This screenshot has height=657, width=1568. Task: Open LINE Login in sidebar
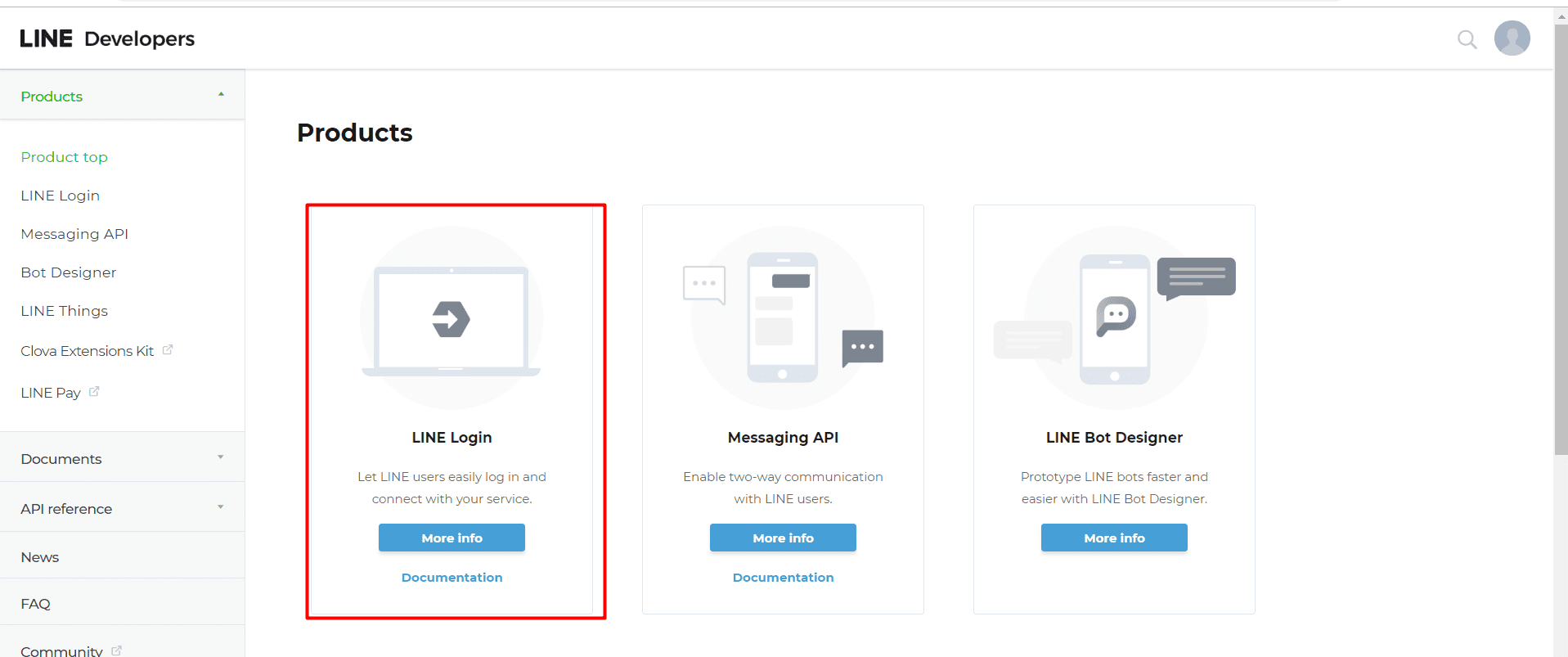point(61,196)
